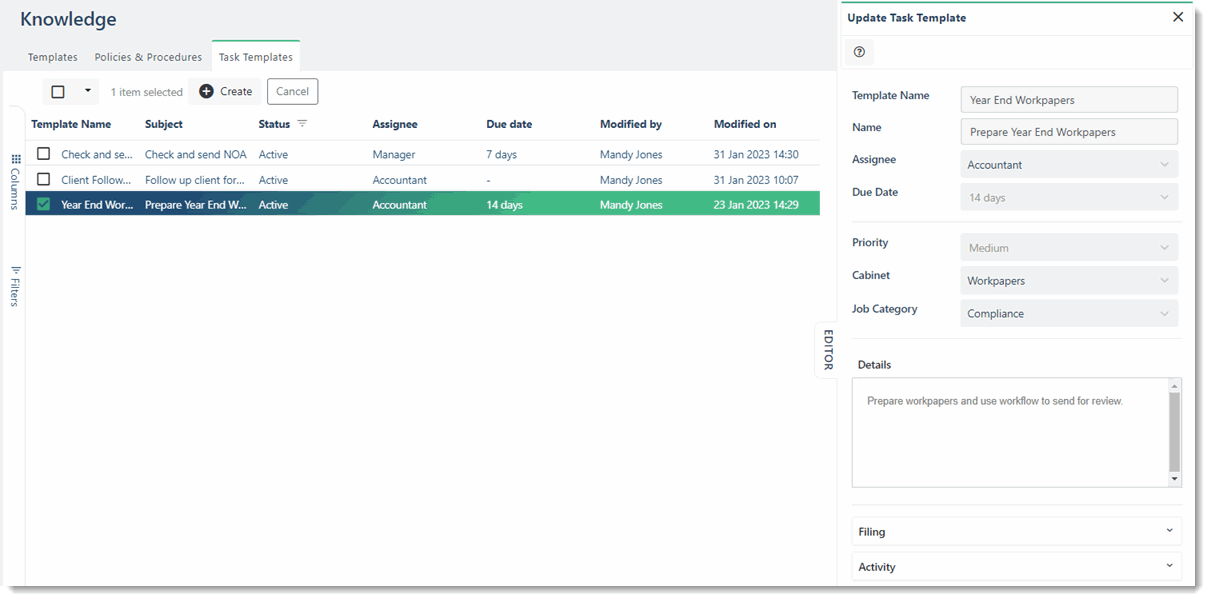The height and width of the screenshot is (601, 1210).
Task: Sort by Due date column header
Action: [509, 124]
